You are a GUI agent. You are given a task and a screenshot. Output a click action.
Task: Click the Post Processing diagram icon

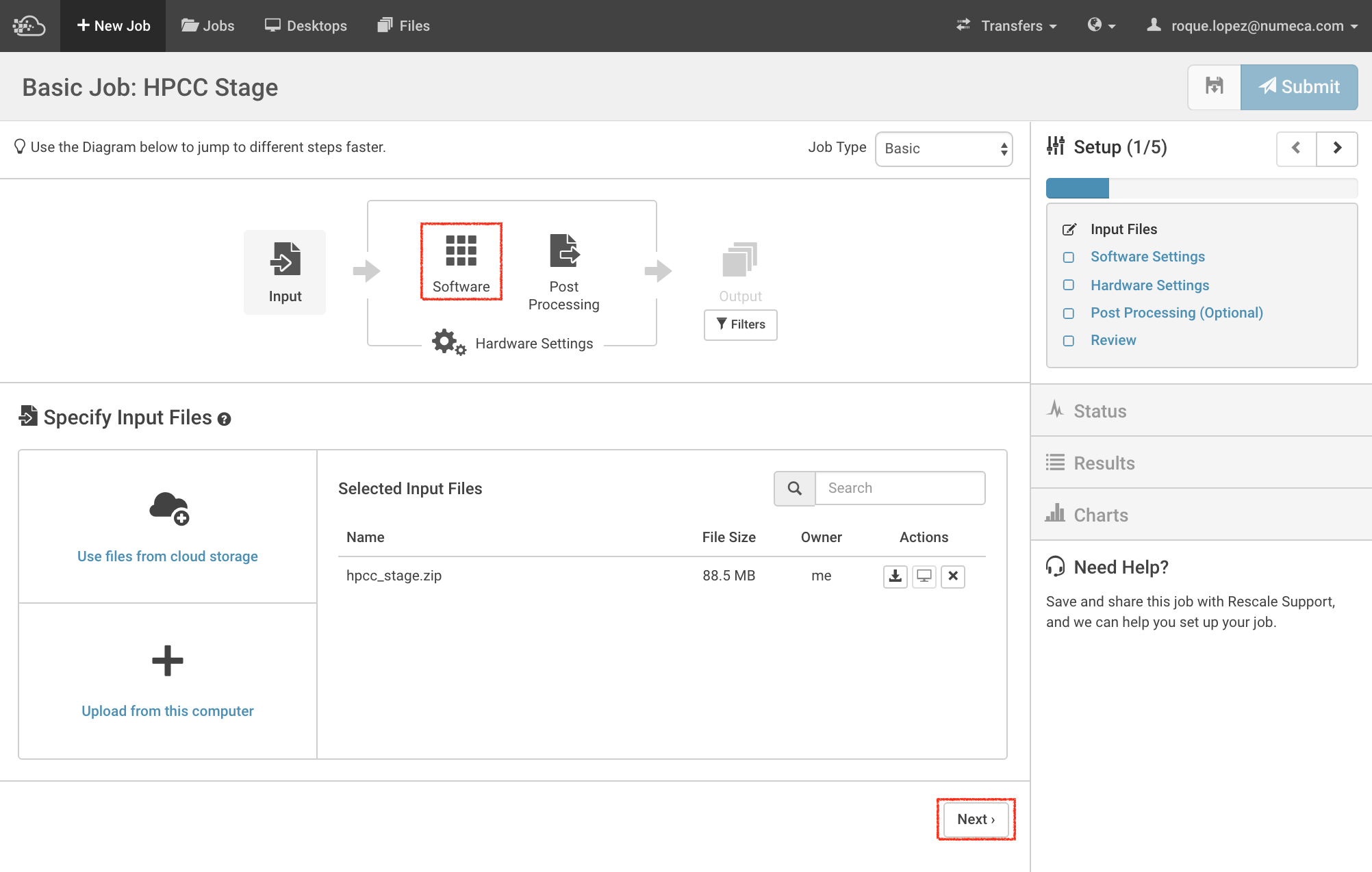(x=563, y=251)
